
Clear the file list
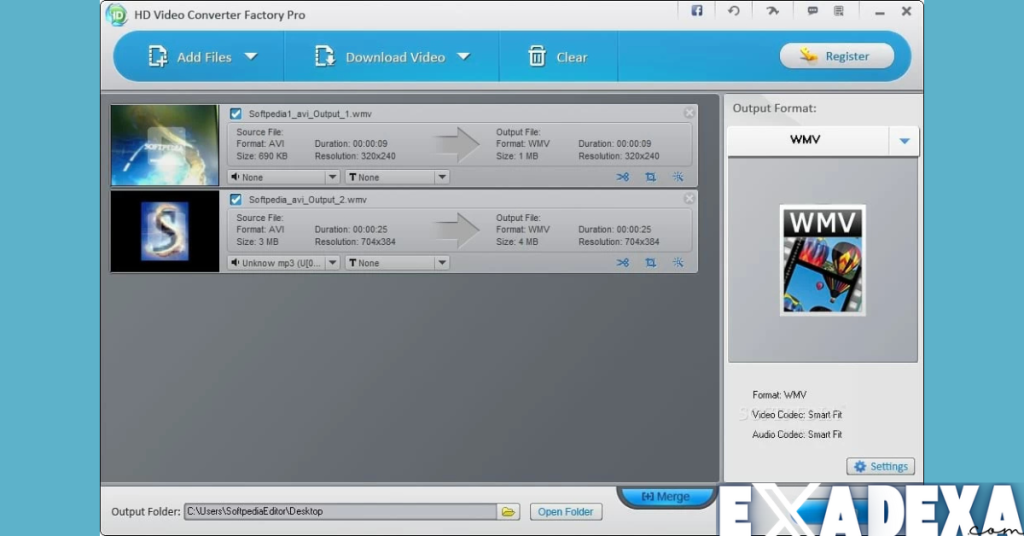pos(558,57)
